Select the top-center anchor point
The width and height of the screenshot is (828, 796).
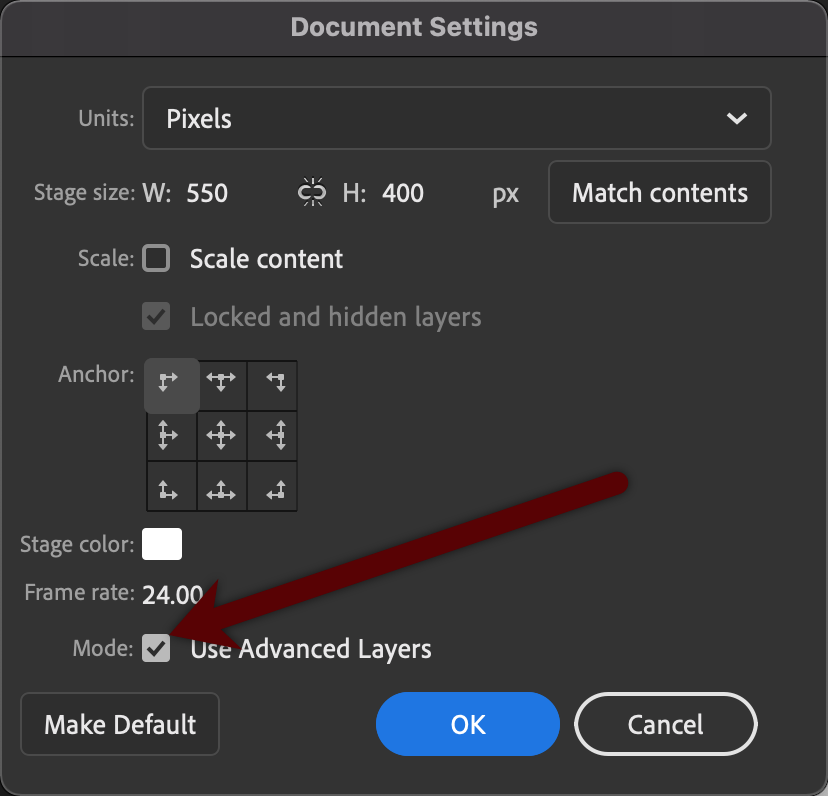click(x=221, y=385)
